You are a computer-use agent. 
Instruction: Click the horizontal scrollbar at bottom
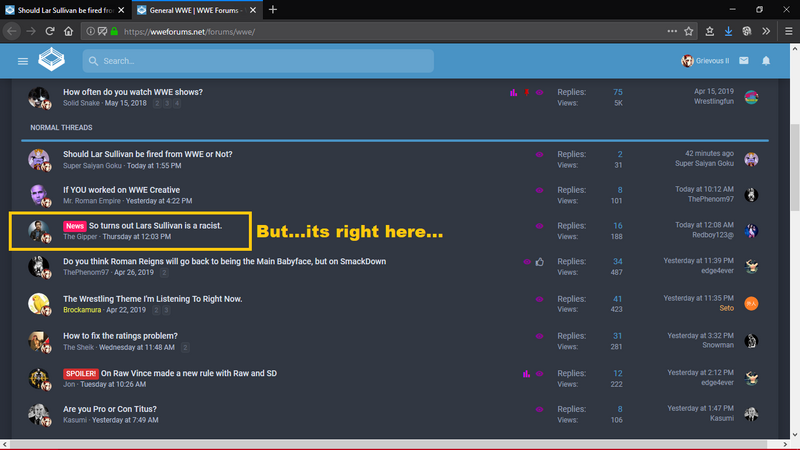click(389, 444)
